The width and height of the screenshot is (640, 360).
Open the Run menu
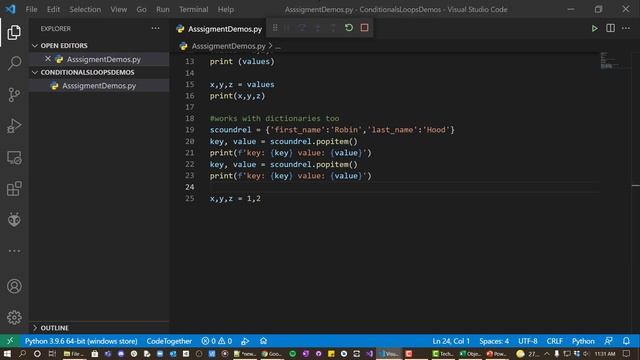click(x=162, y=9)
